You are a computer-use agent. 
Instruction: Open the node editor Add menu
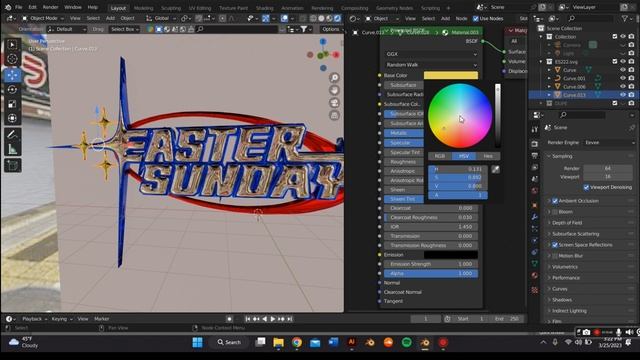[x=445, y=18]
